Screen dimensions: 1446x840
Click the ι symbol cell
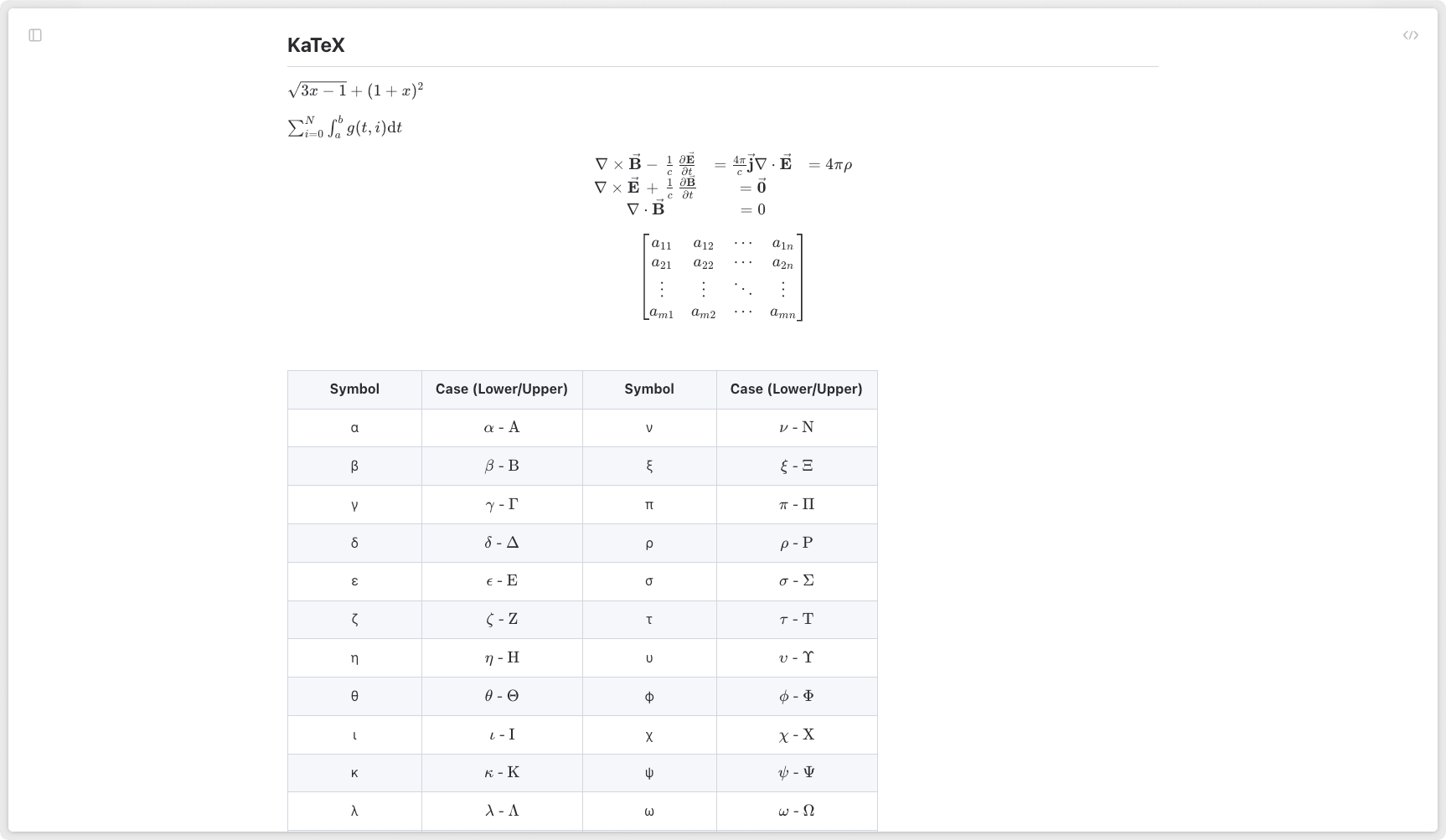coord(354,735)
